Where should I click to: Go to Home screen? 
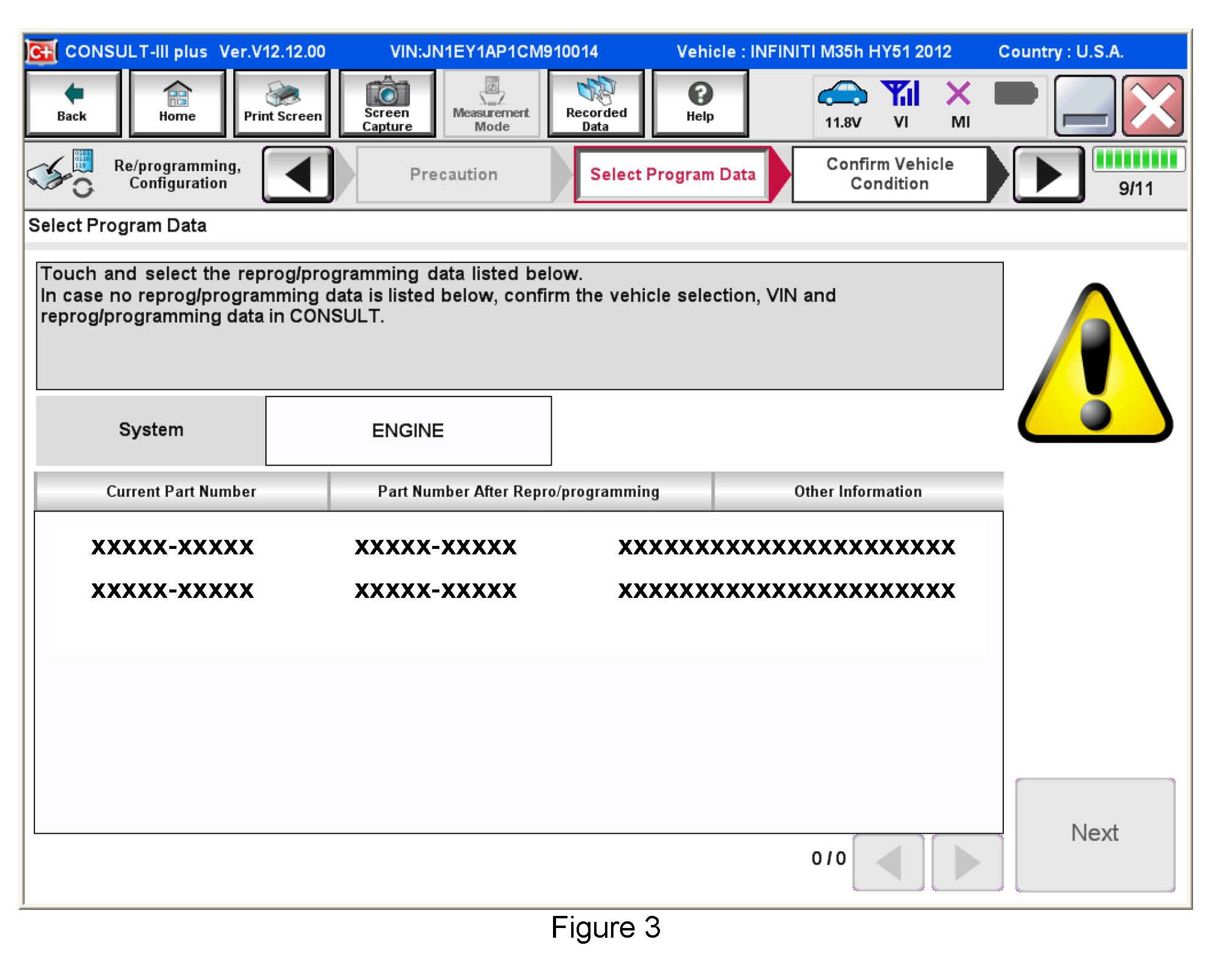pyautogui.click(x=177, y=103)
